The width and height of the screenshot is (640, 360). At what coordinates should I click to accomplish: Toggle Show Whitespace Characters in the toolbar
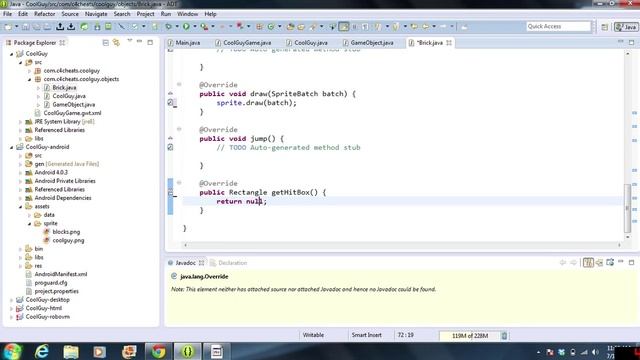point(365,27)
